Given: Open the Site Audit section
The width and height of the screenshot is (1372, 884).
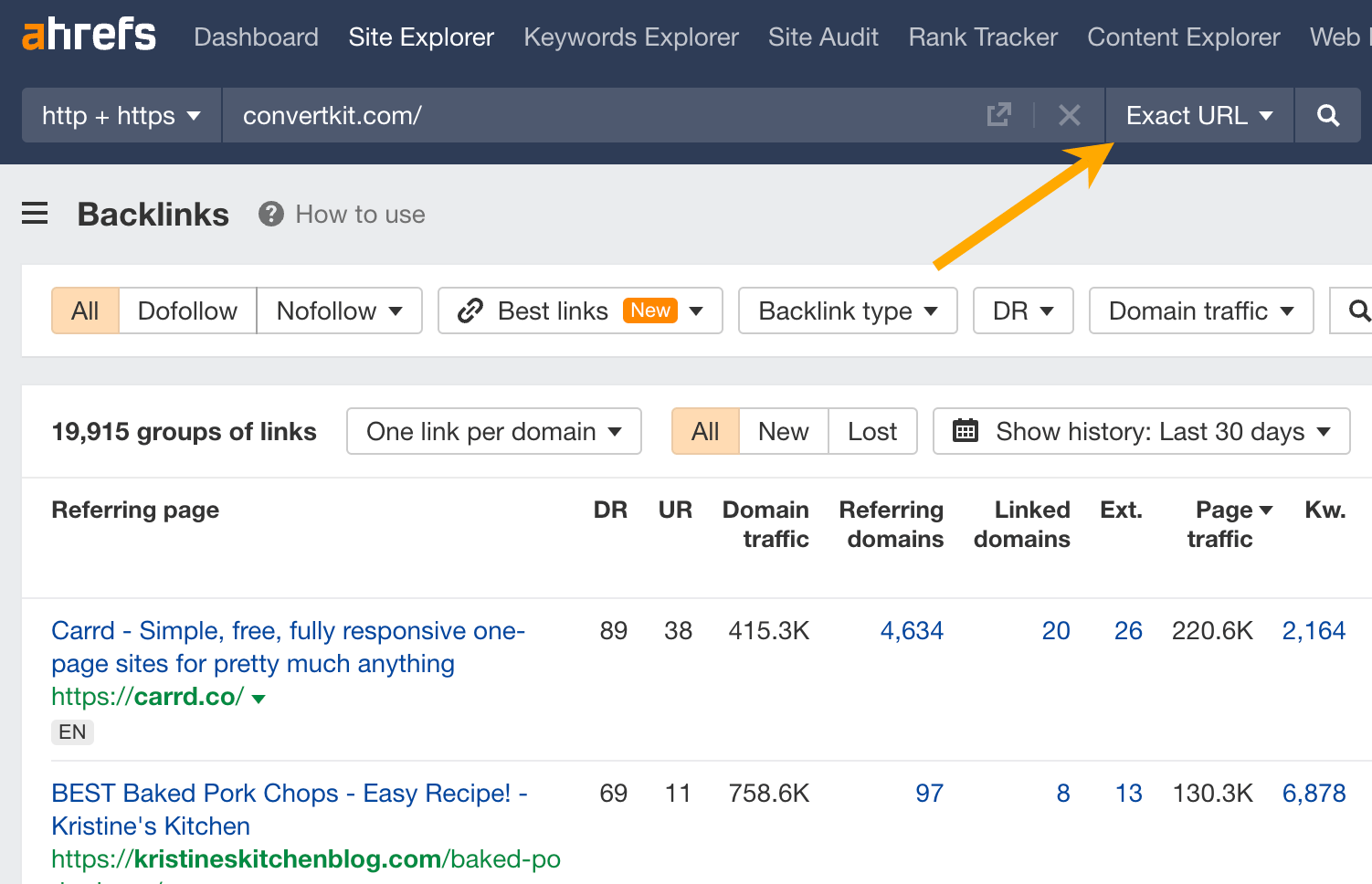Looking at the screenshot, I should 822,37.
